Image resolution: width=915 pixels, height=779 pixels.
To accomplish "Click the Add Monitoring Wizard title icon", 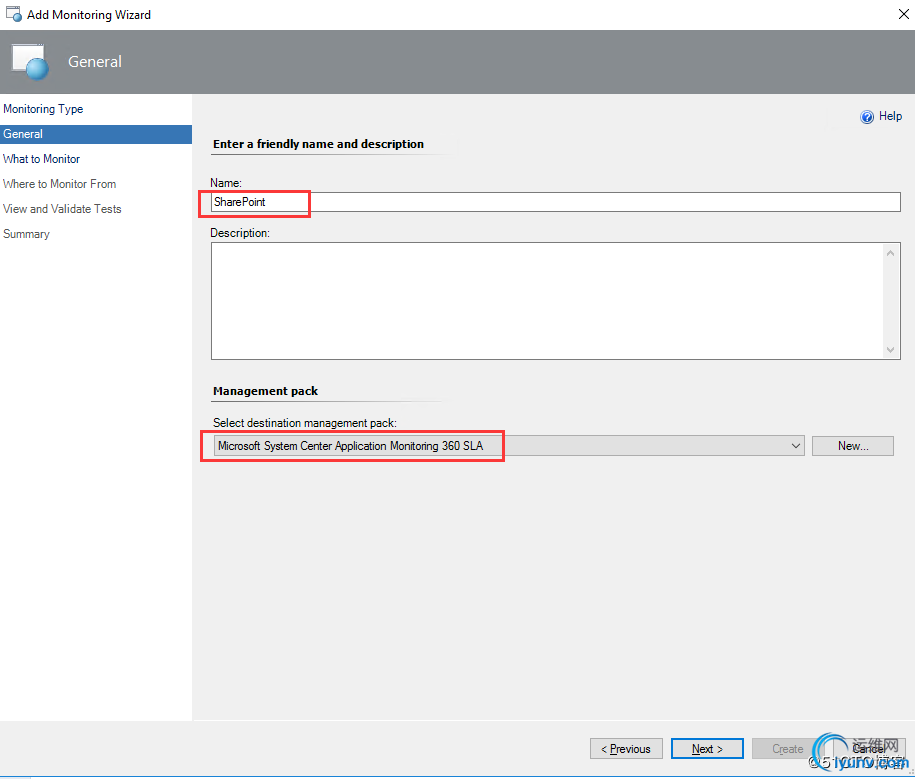I will (13, 14).
